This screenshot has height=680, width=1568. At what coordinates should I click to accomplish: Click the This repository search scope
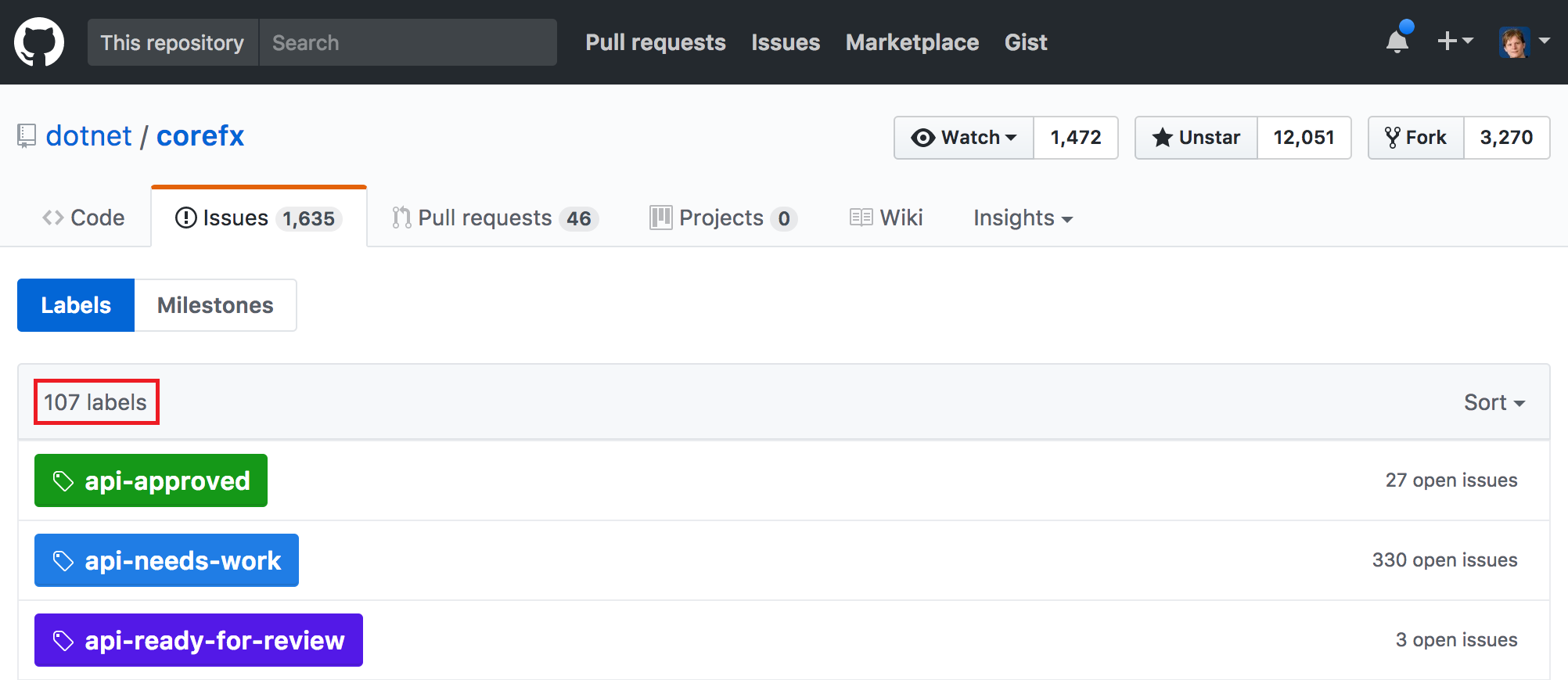tap(172, 42)
